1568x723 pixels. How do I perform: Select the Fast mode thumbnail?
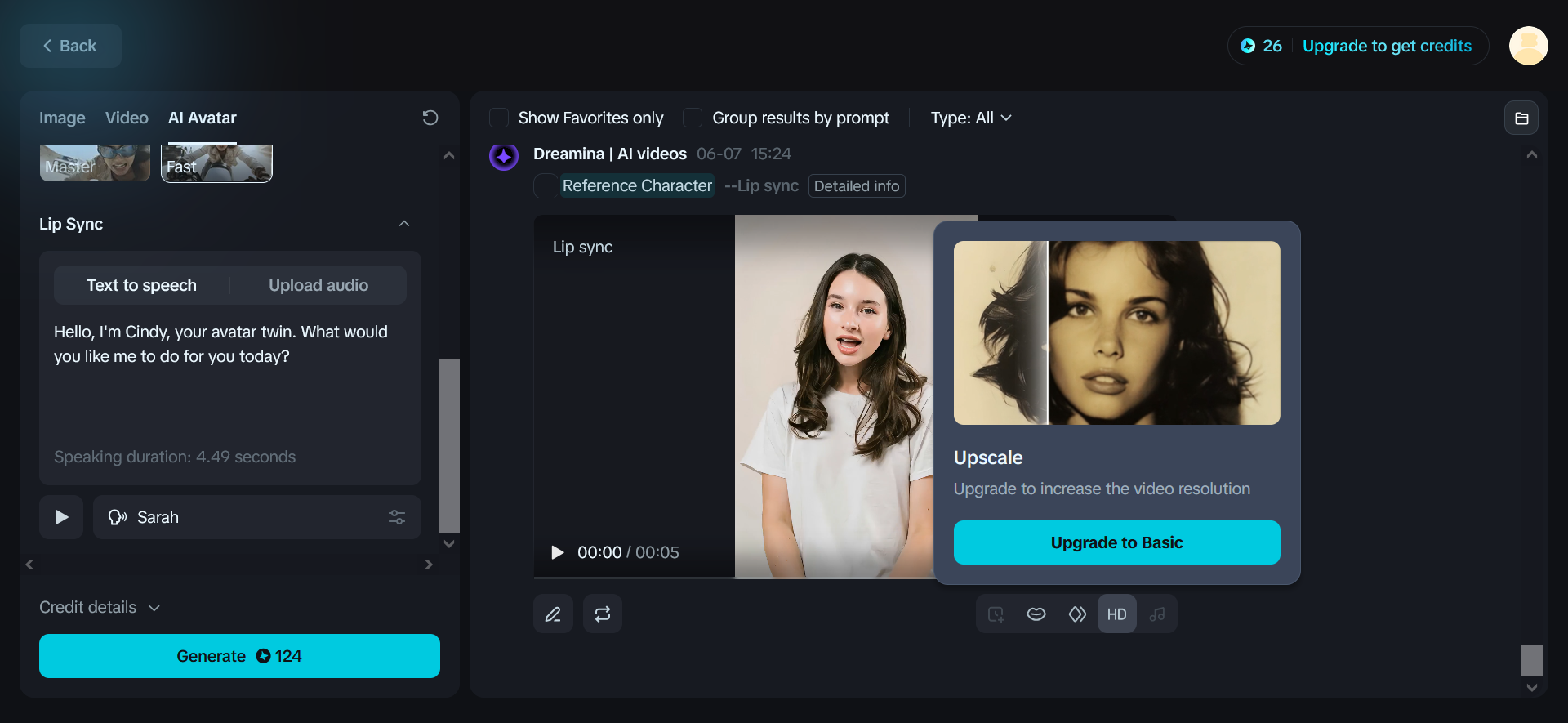216,163
